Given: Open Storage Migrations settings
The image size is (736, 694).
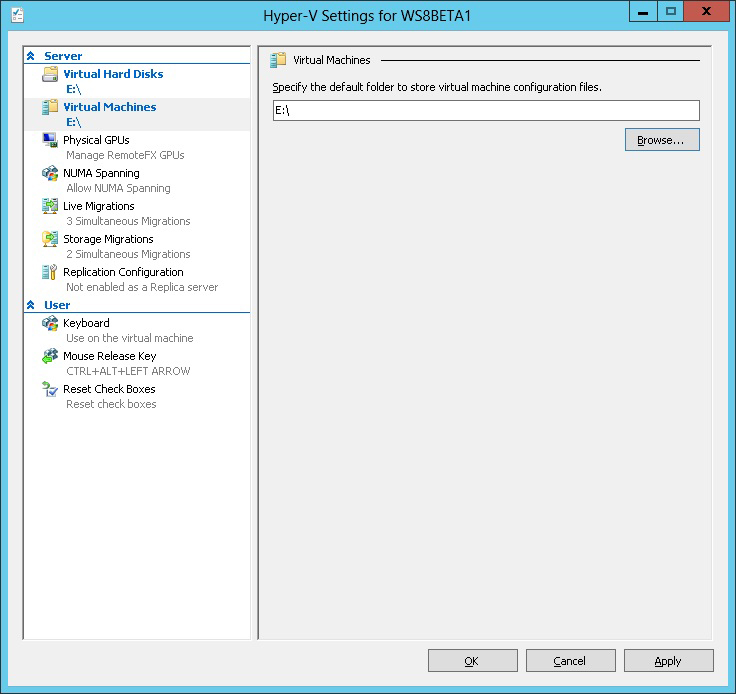Looking at the screenshot, I should (x=108, y=239).
